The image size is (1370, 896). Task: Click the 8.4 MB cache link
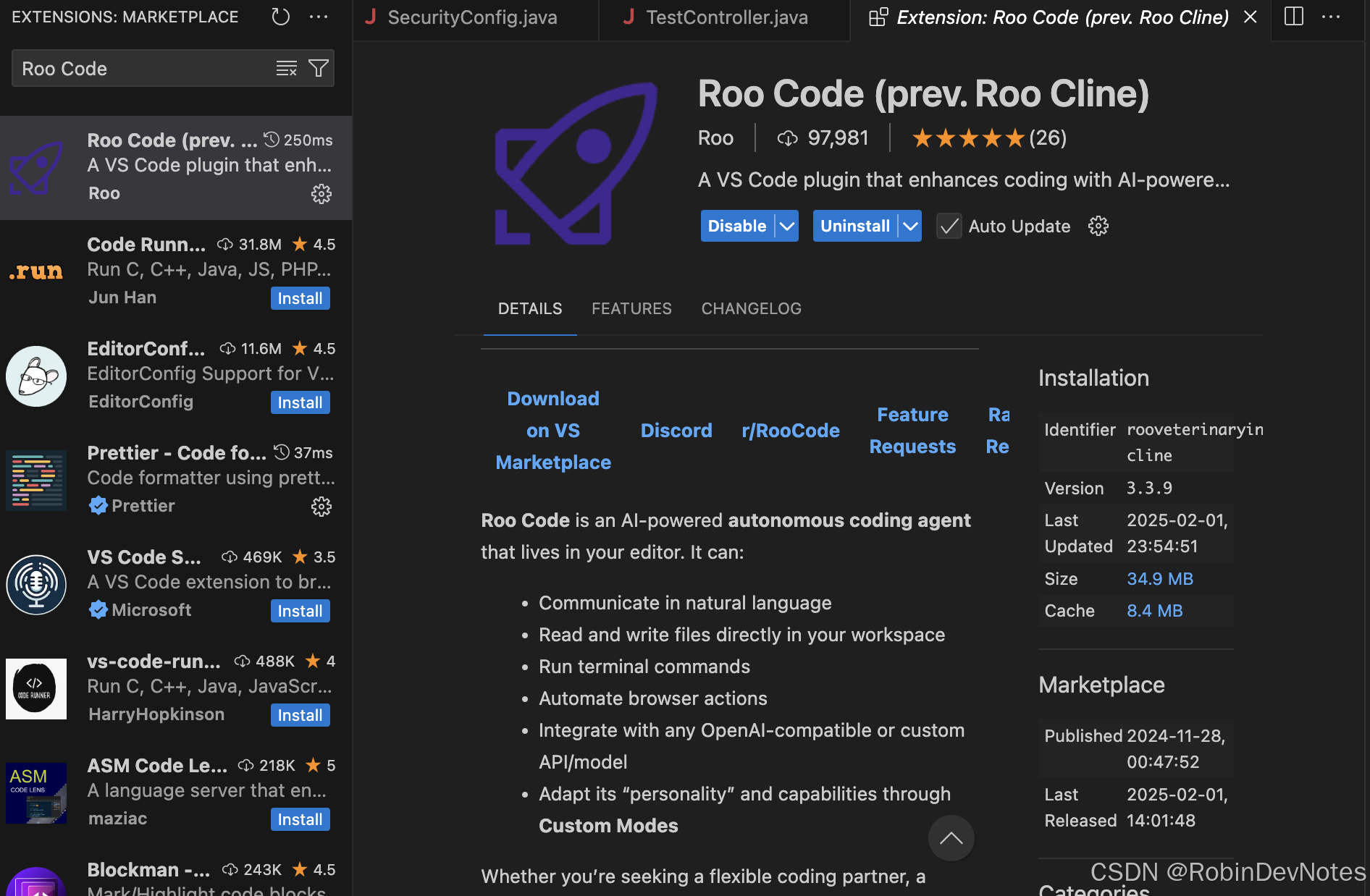click(1155, 611)
